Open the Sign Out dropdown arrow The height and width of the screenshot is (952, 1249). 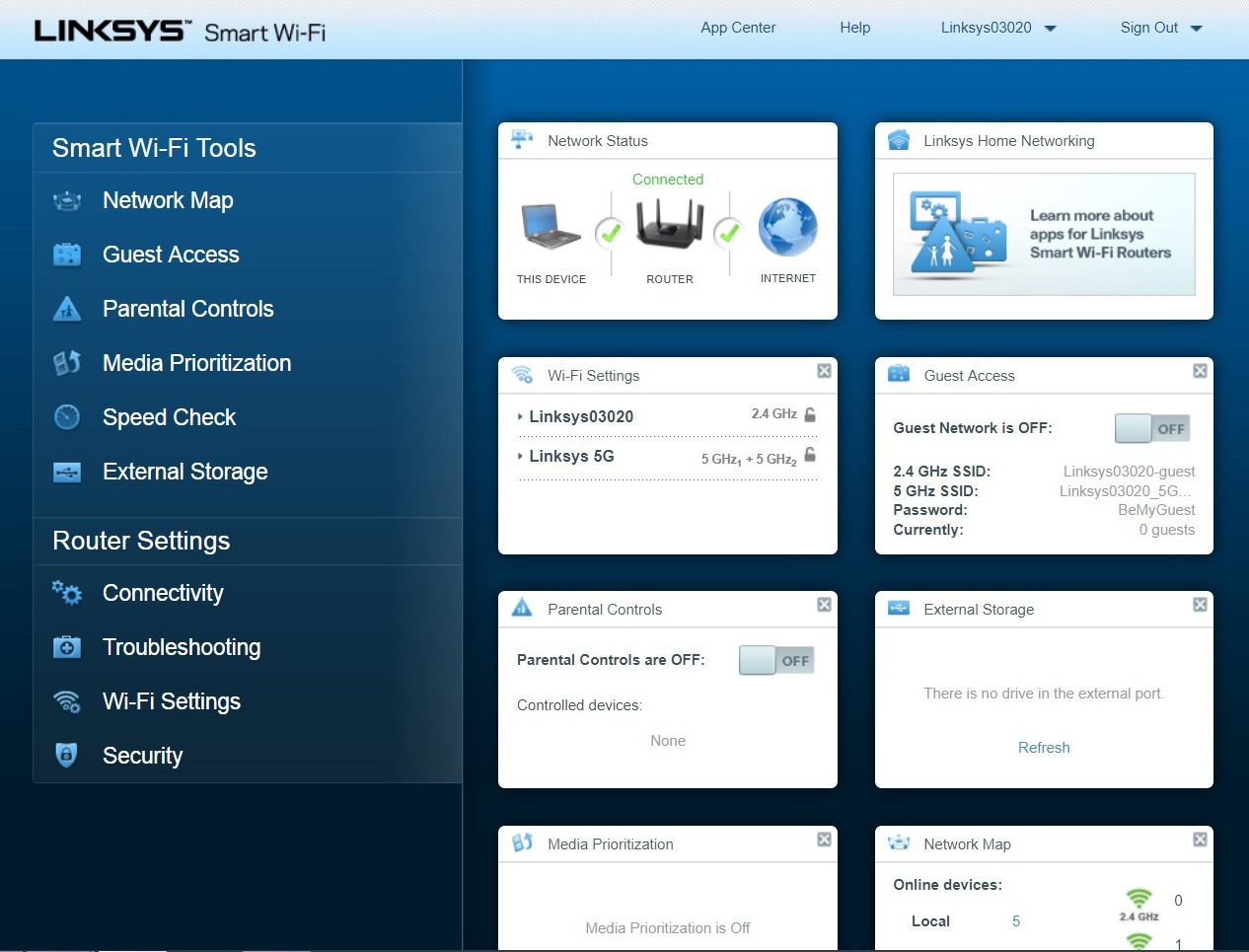(1197, 29)
